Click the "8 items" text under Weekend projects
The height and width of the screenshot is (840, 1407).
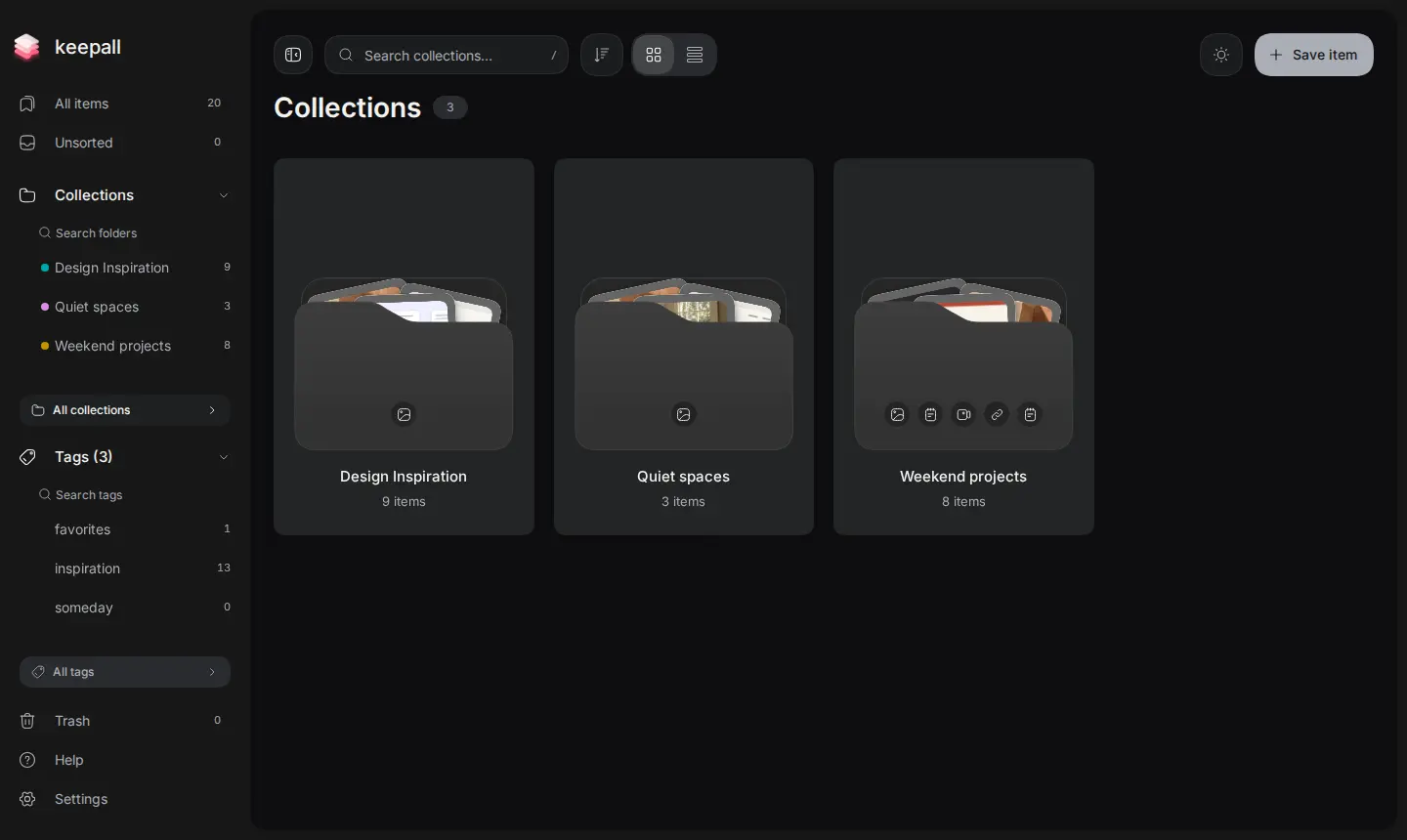pyautogui.click(x=963, y=501)
